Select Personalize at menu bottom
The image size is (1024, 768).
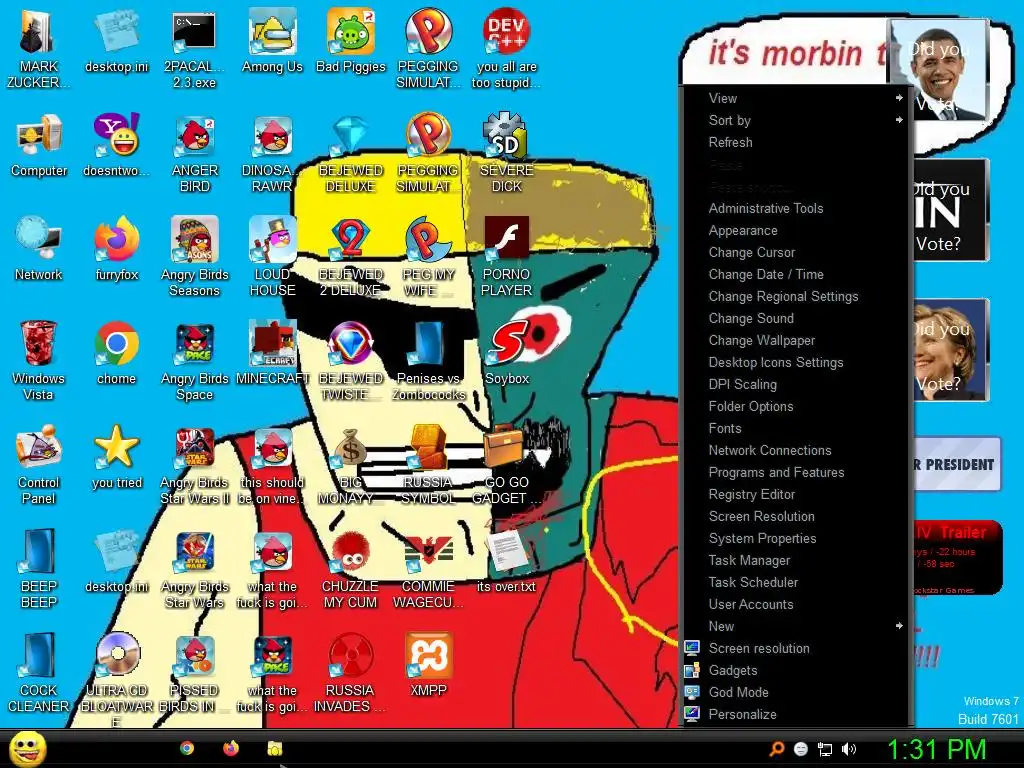pos(796,714)
